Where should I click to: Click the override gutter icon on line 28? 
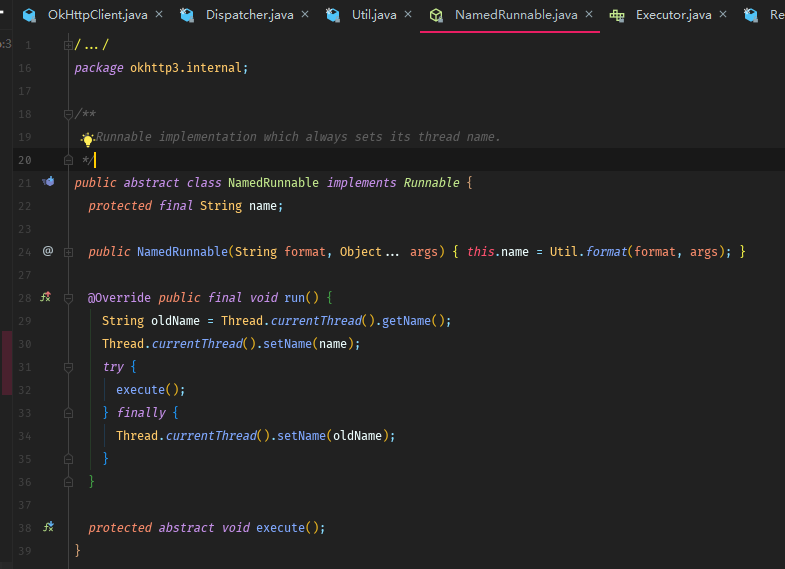pos(46,297)
